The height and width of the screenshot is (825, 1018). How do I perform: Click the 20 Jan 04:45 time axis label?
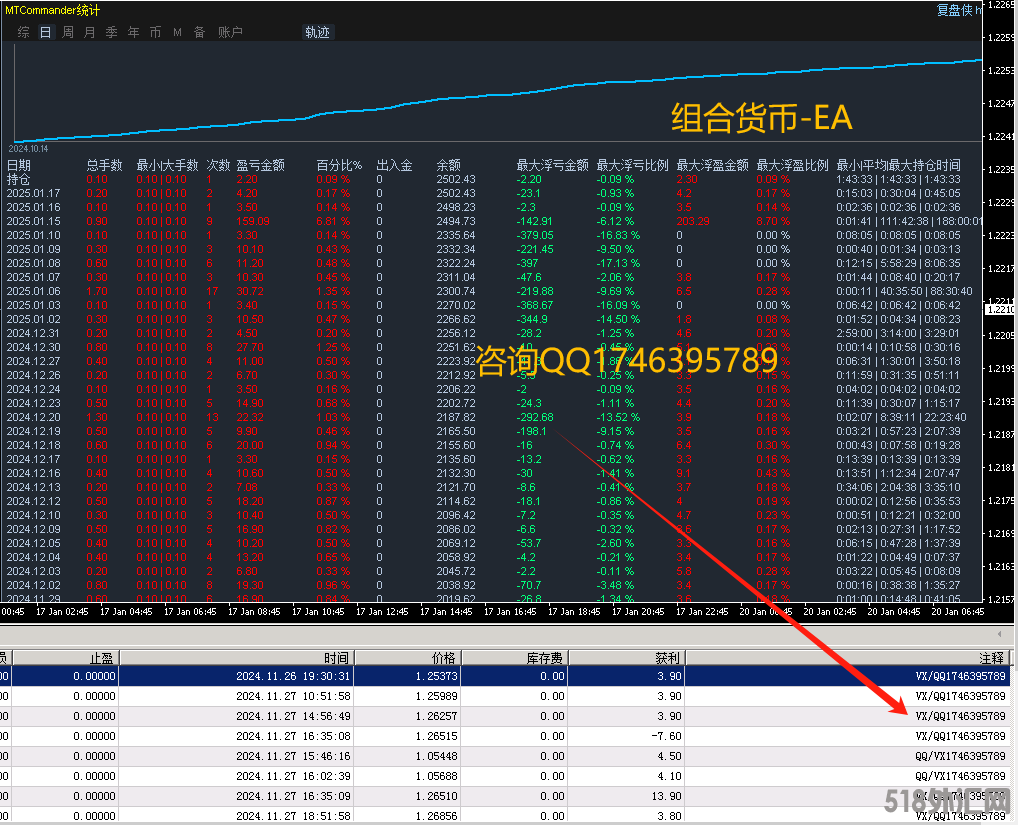pyautogui.click(x=895, y=611)
